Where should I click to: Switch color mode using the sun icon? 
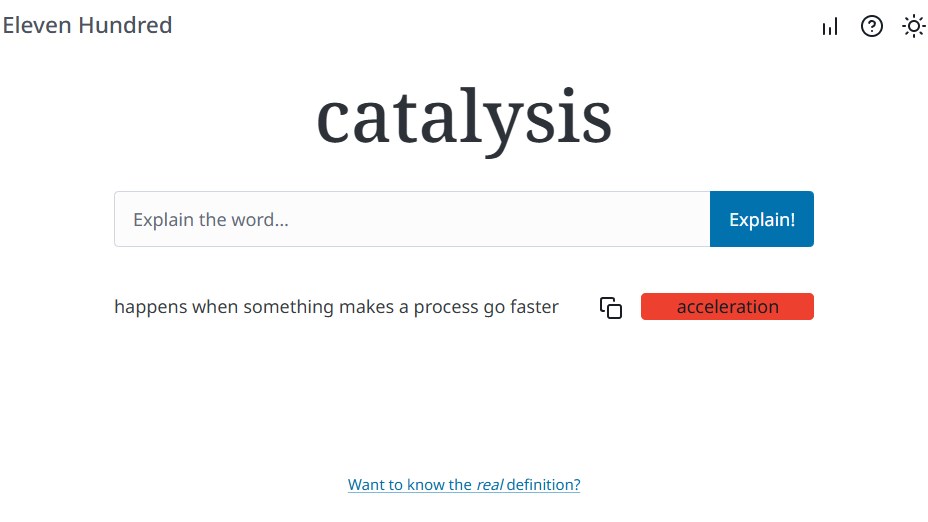point(914,27)
